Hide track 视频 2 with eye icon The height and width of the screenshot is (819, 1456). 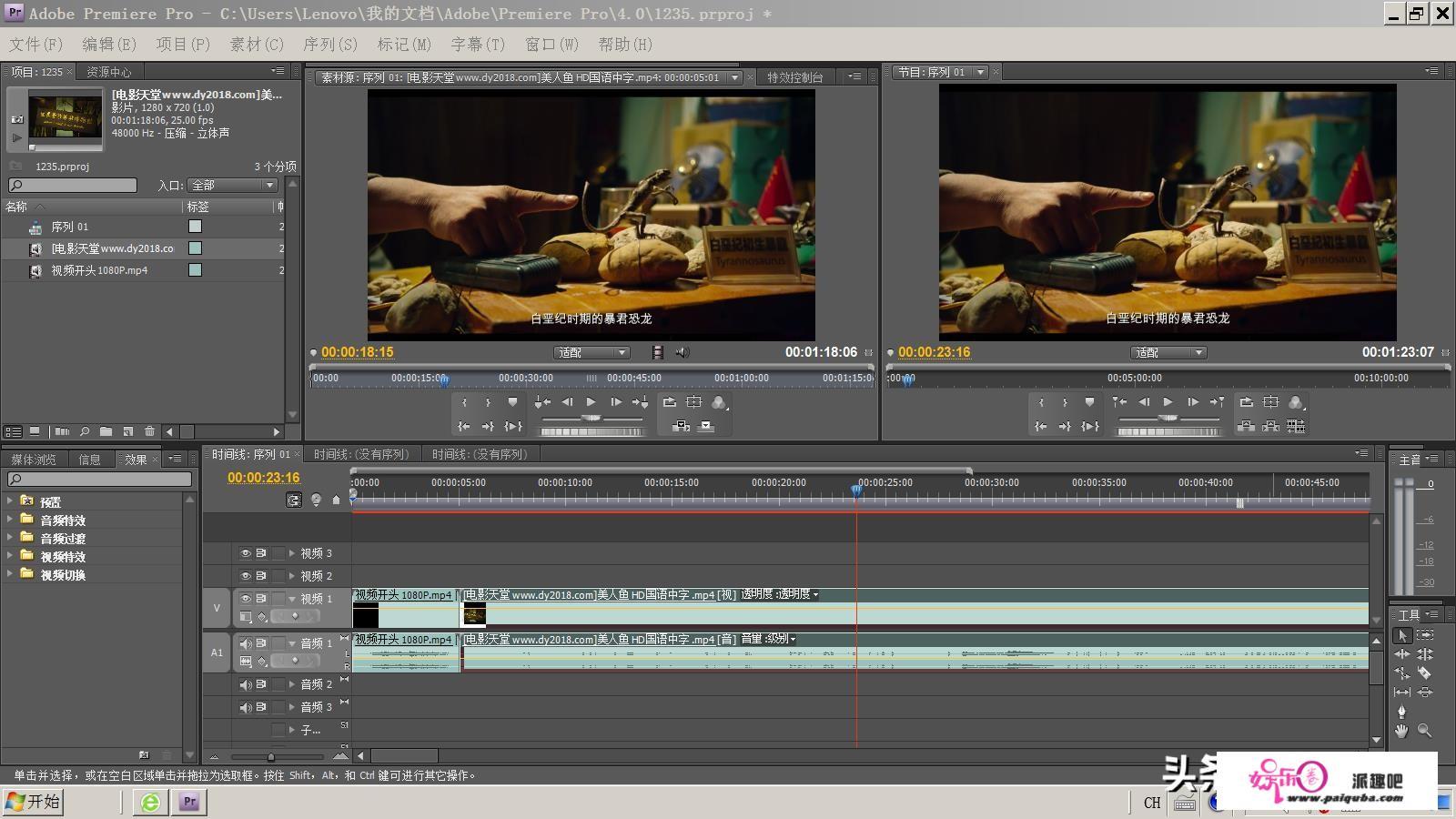[x=246, y=576]
